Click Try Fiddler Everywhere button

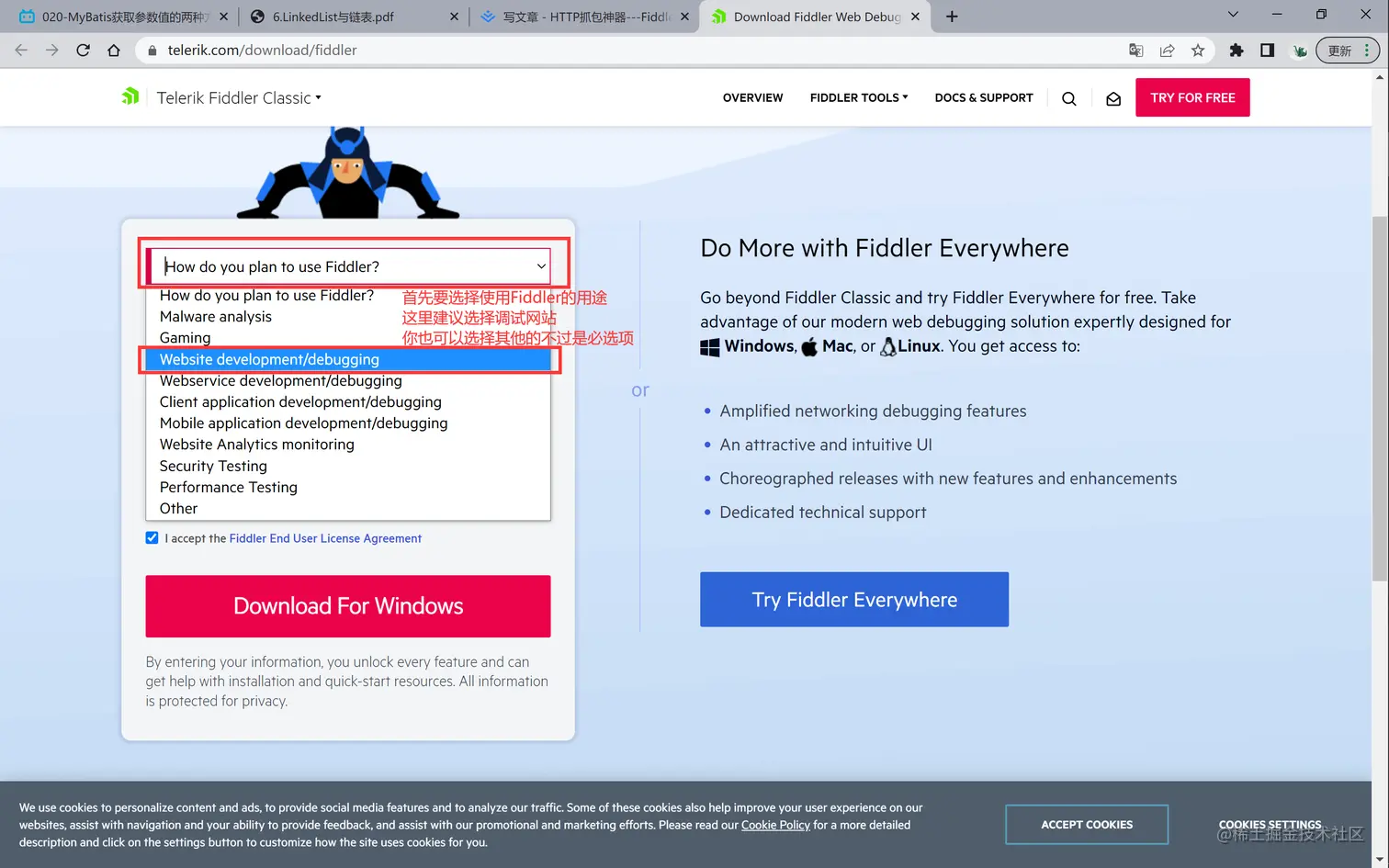(x=854, y=600)
